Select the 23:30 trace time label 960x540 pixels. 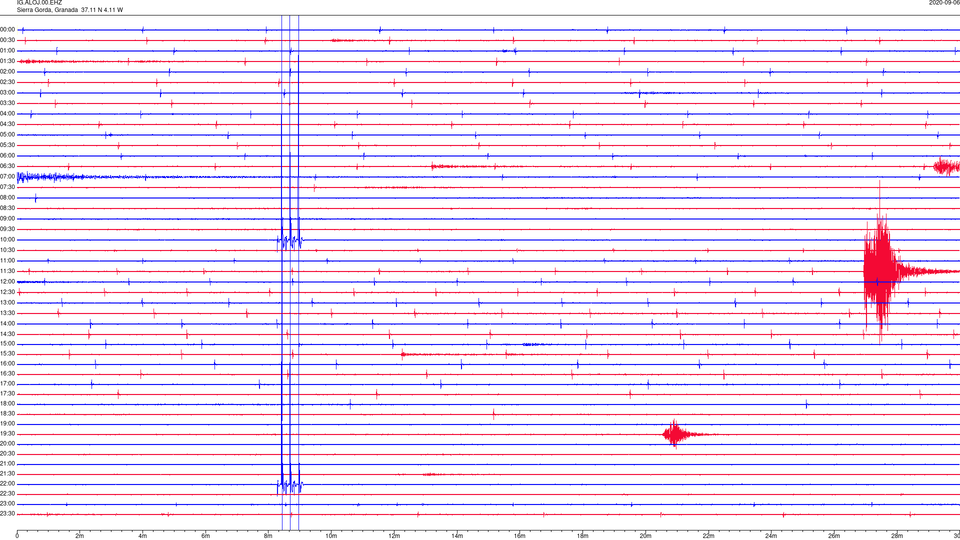click(7, 514)
